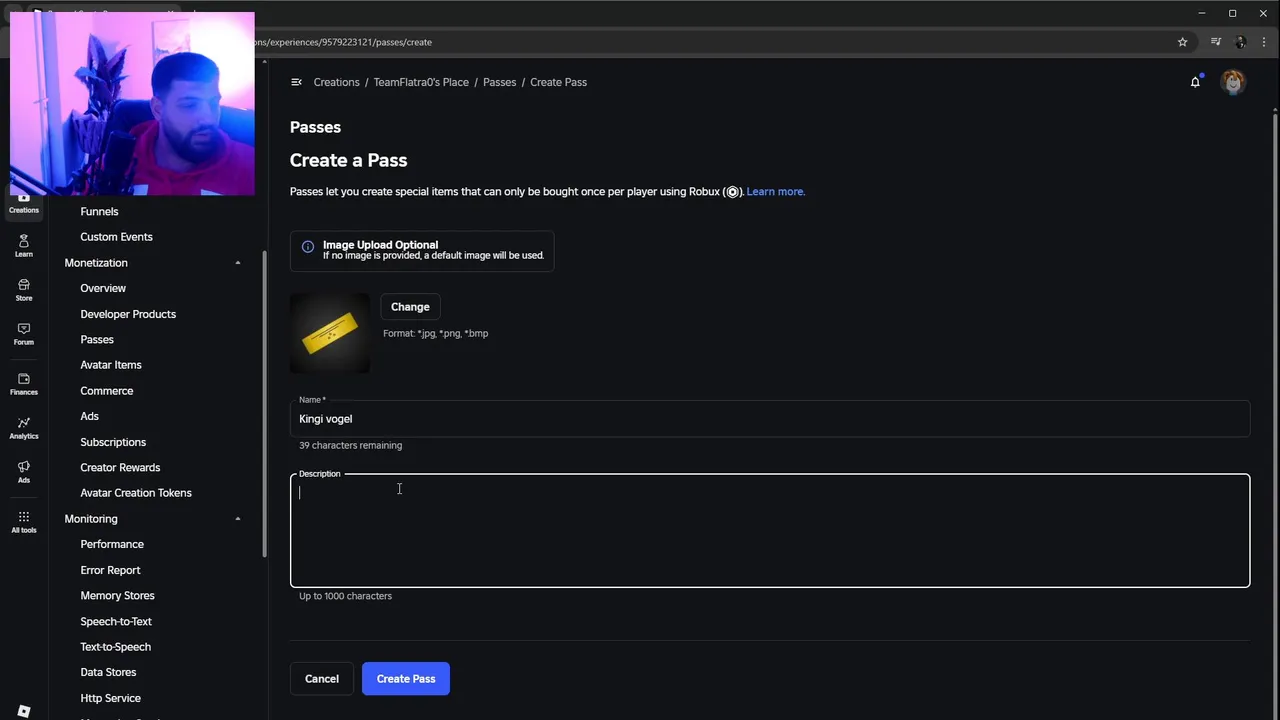Image resolution: width=1280 pixels, height=720 pixels.
Task: Select Developer Products in the sidebar
Action: [128, 314]
